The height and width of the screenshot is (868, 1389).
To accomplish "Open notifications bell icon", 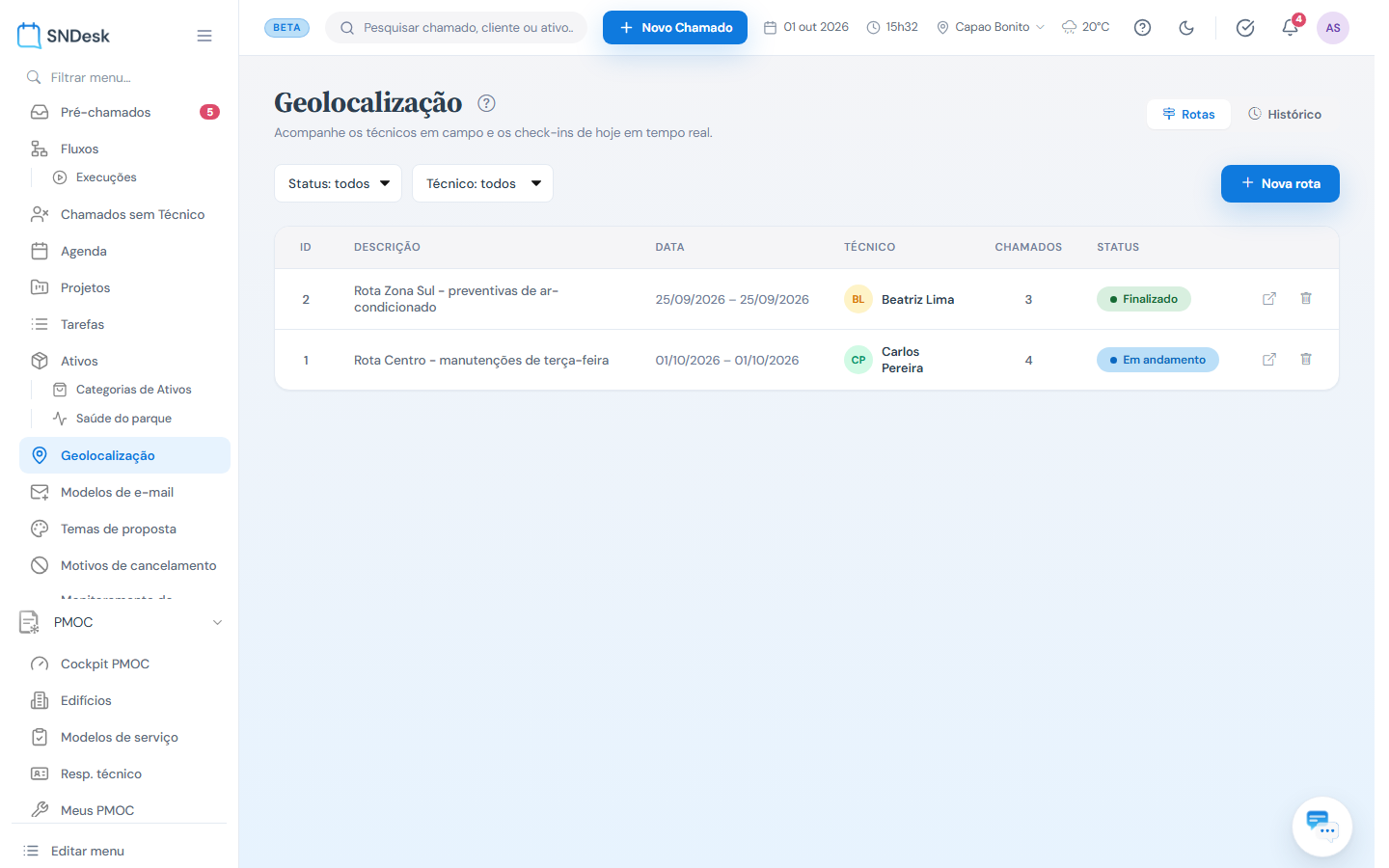I will (x=1291, y=27).
